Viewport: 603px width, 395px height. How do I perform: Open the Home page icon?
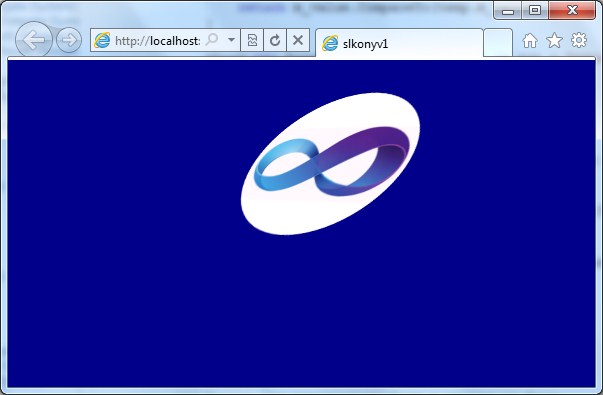530,40
